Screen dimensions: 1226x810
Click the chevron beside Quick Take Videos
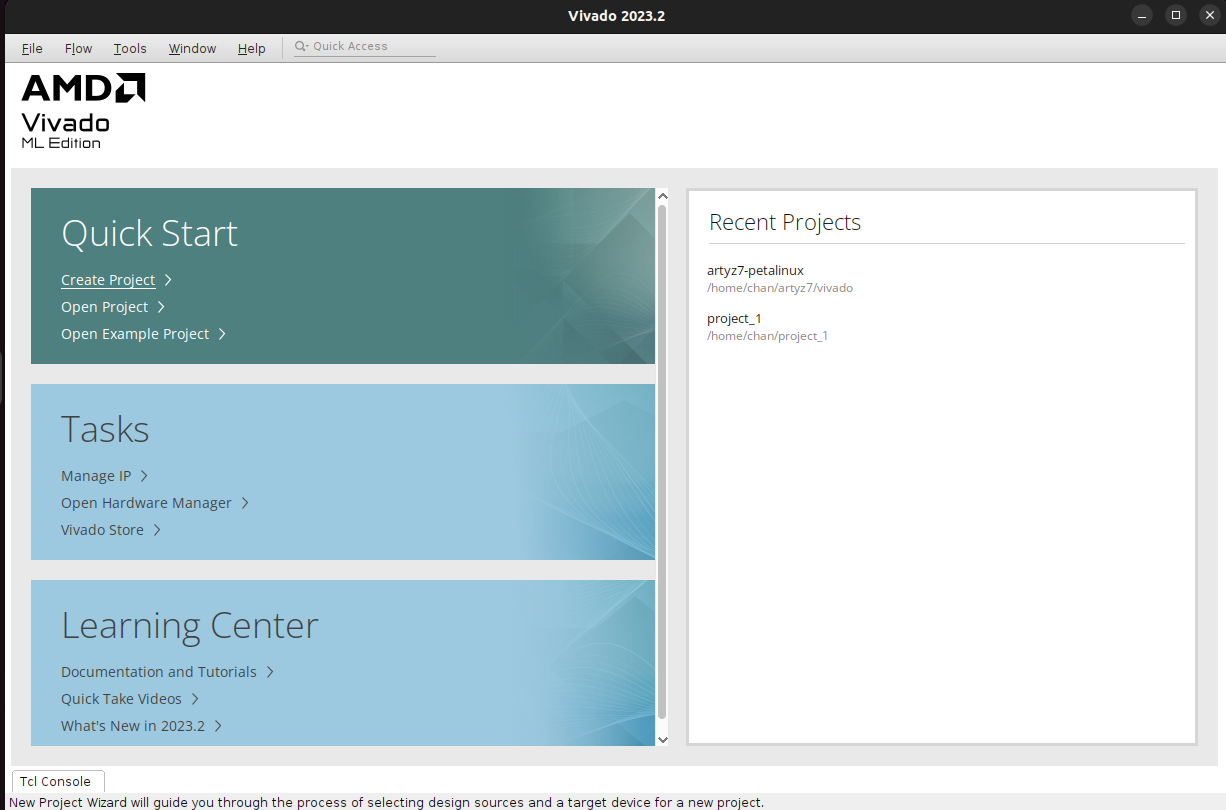click(195, 699)
